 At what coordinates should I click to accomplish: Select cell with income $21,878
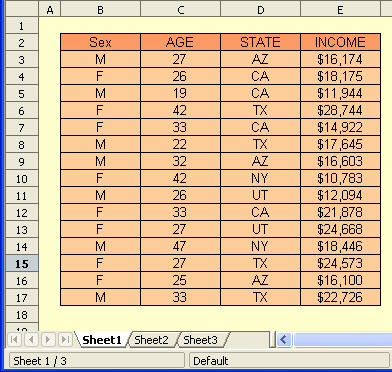click(x=340, y=212)
